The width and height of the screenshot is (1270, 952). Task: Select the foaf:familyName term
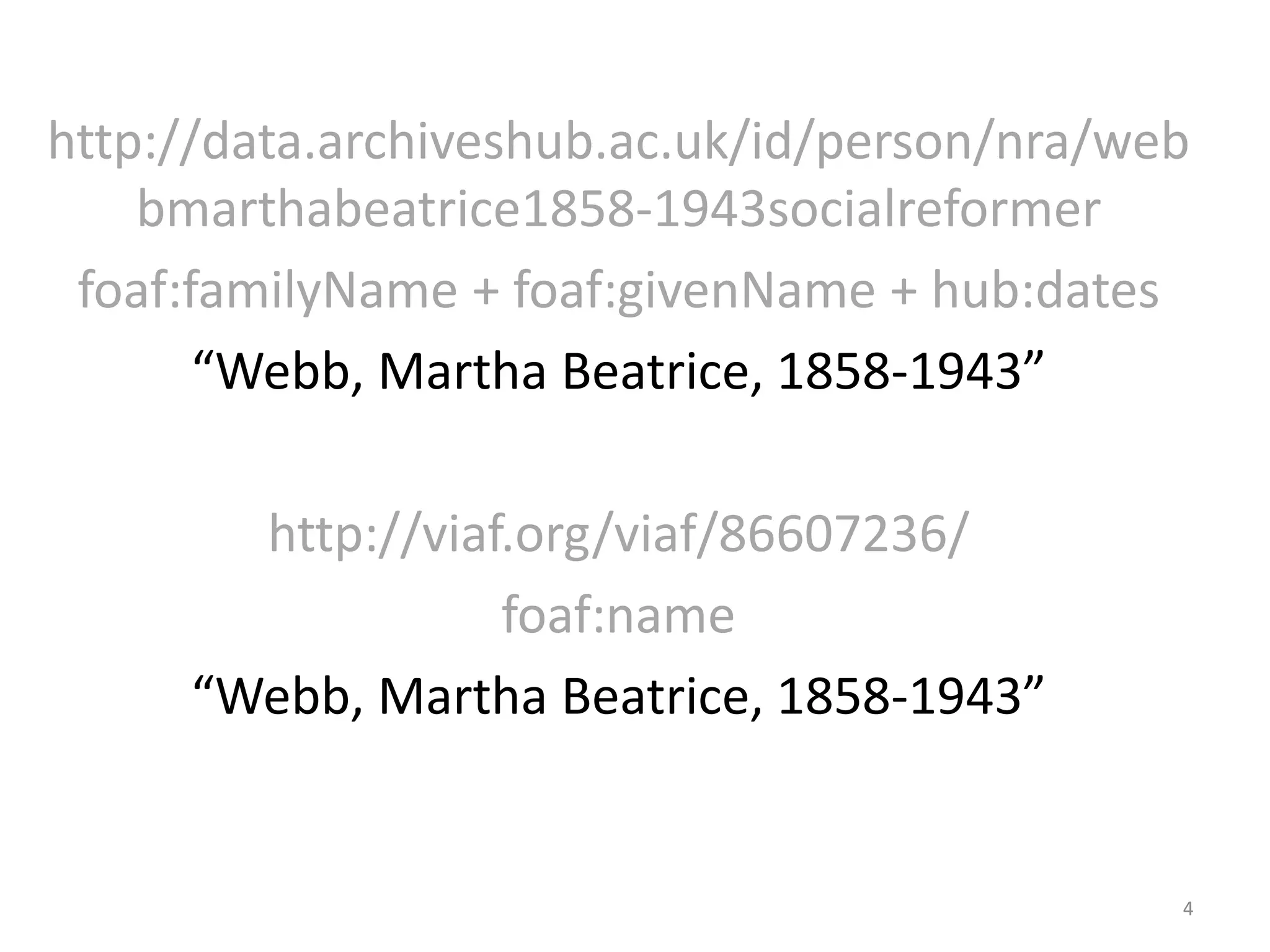268,290
